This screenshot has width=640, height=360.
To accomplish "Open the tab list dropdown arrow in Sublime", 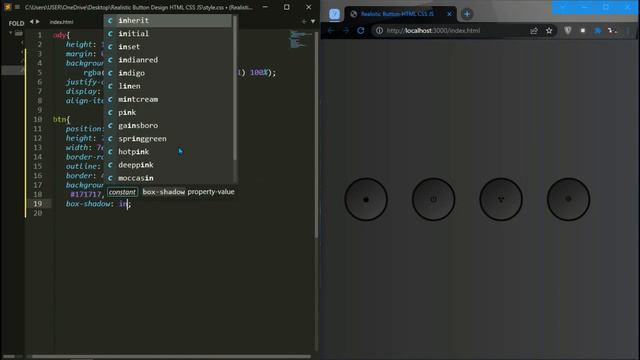I will [313, 22].
